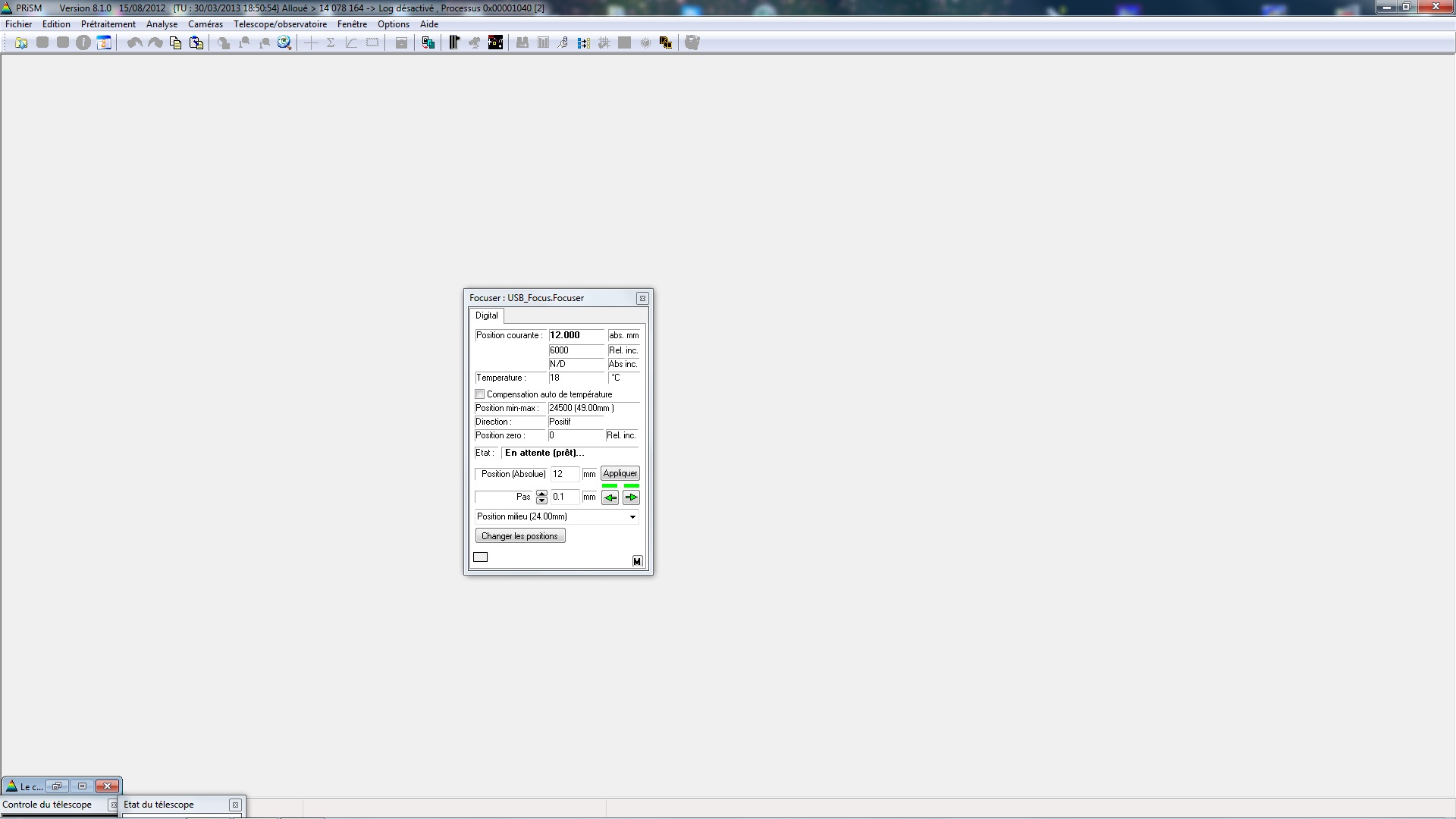Move focuser inward with green left arrow

tap(610, 497)
